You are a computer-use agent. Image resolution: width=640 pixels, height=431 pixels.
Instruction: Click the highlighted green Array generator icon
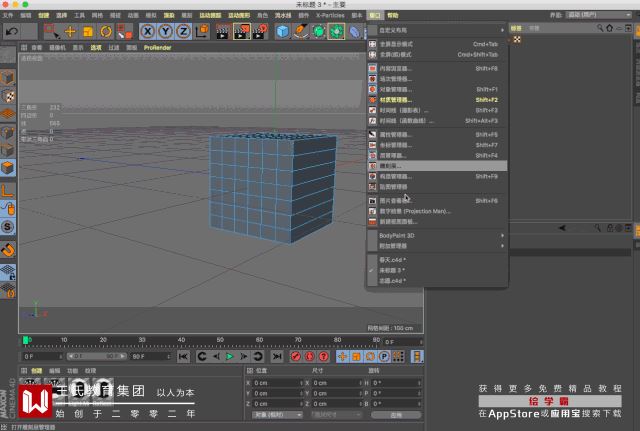(x=336, y=31)
